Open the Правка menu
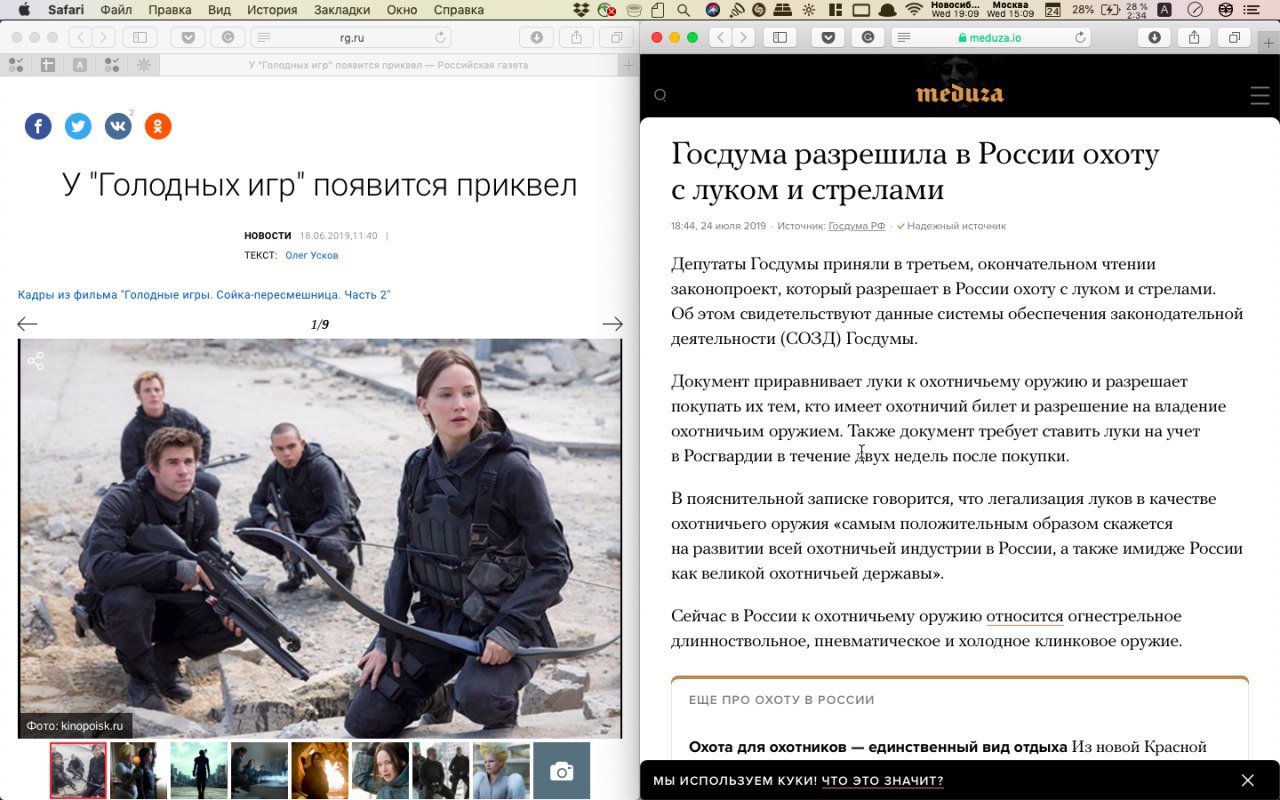 click(169, 10)
